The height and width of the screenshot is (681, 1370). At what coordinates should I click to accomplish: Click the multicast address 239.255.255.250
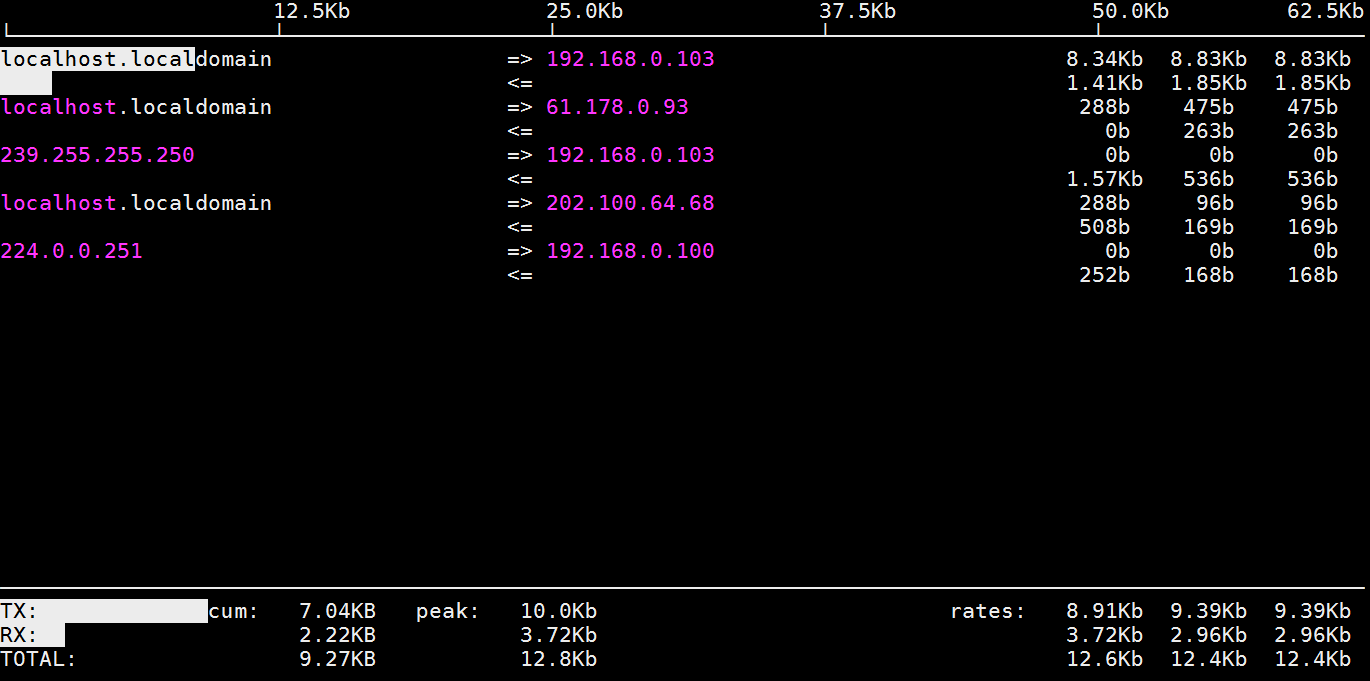tap(98, 155)
